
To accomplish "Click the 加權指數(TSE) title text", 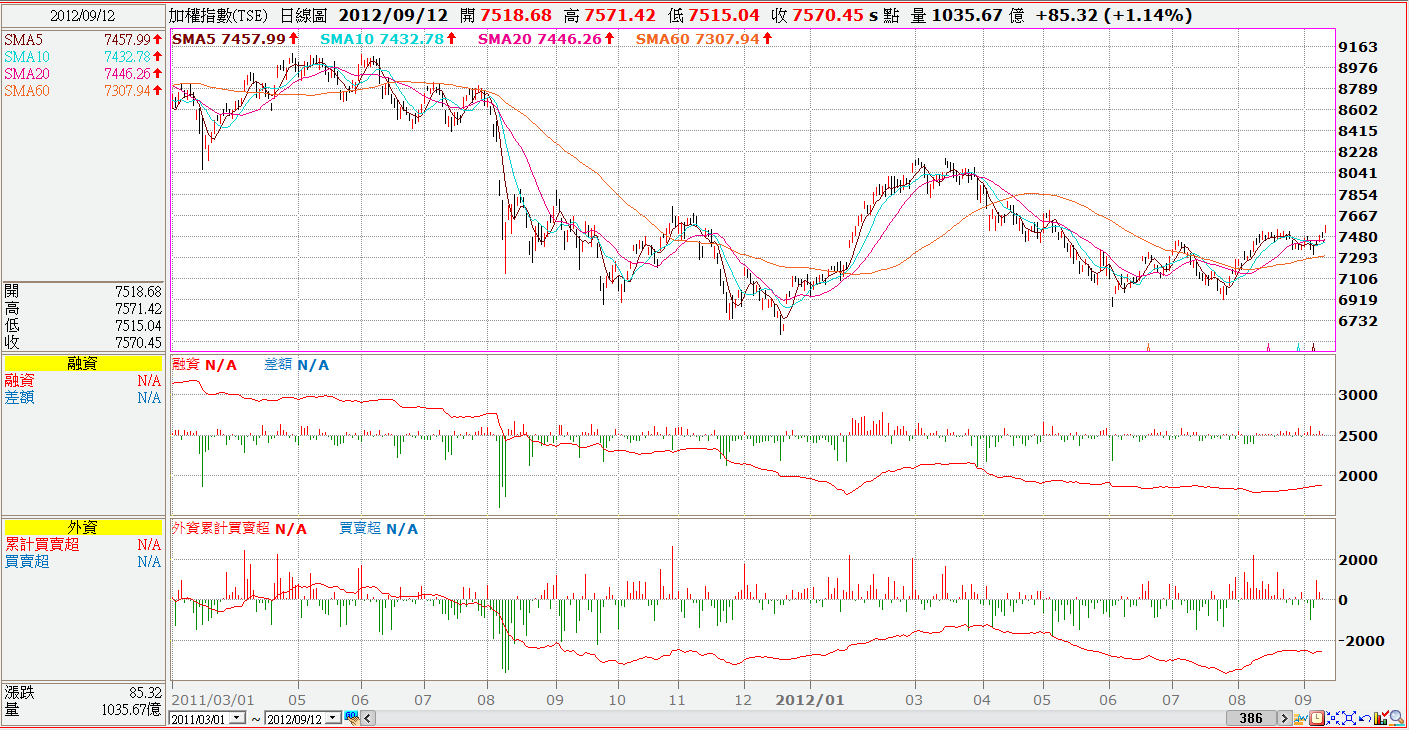I will pyautogui.click(x=218, y=15).
